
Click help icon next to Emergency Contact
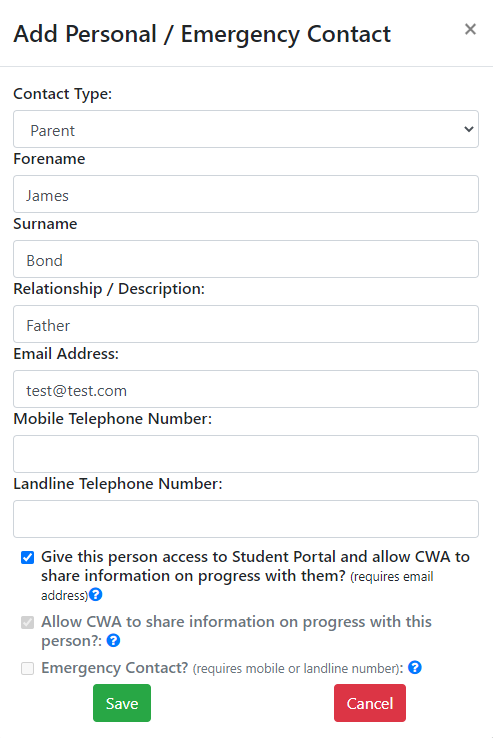[x=415, y=667]
